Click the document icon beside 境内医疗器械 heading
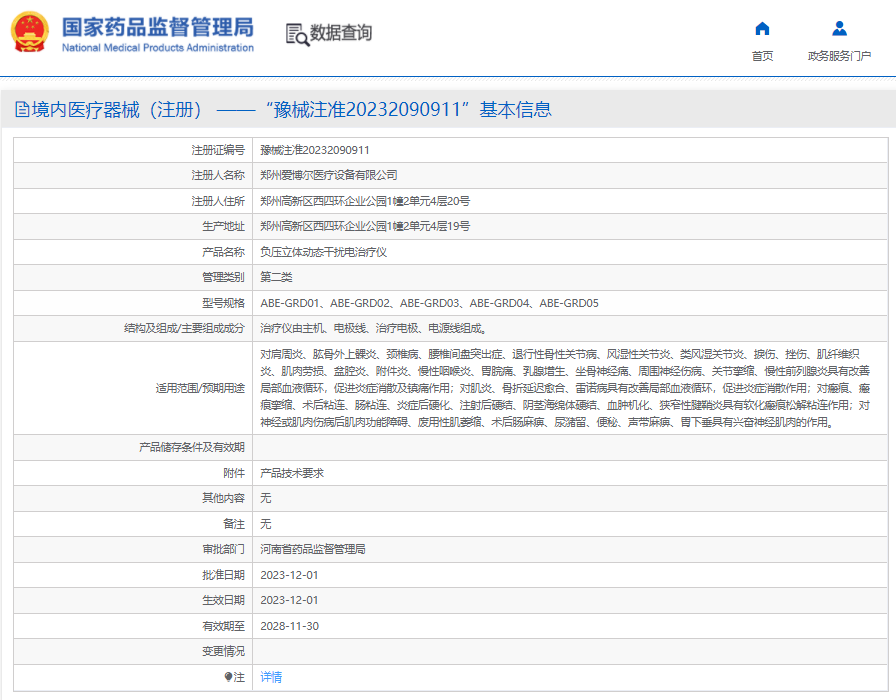 pyautogui.click(x=22, y=110)
